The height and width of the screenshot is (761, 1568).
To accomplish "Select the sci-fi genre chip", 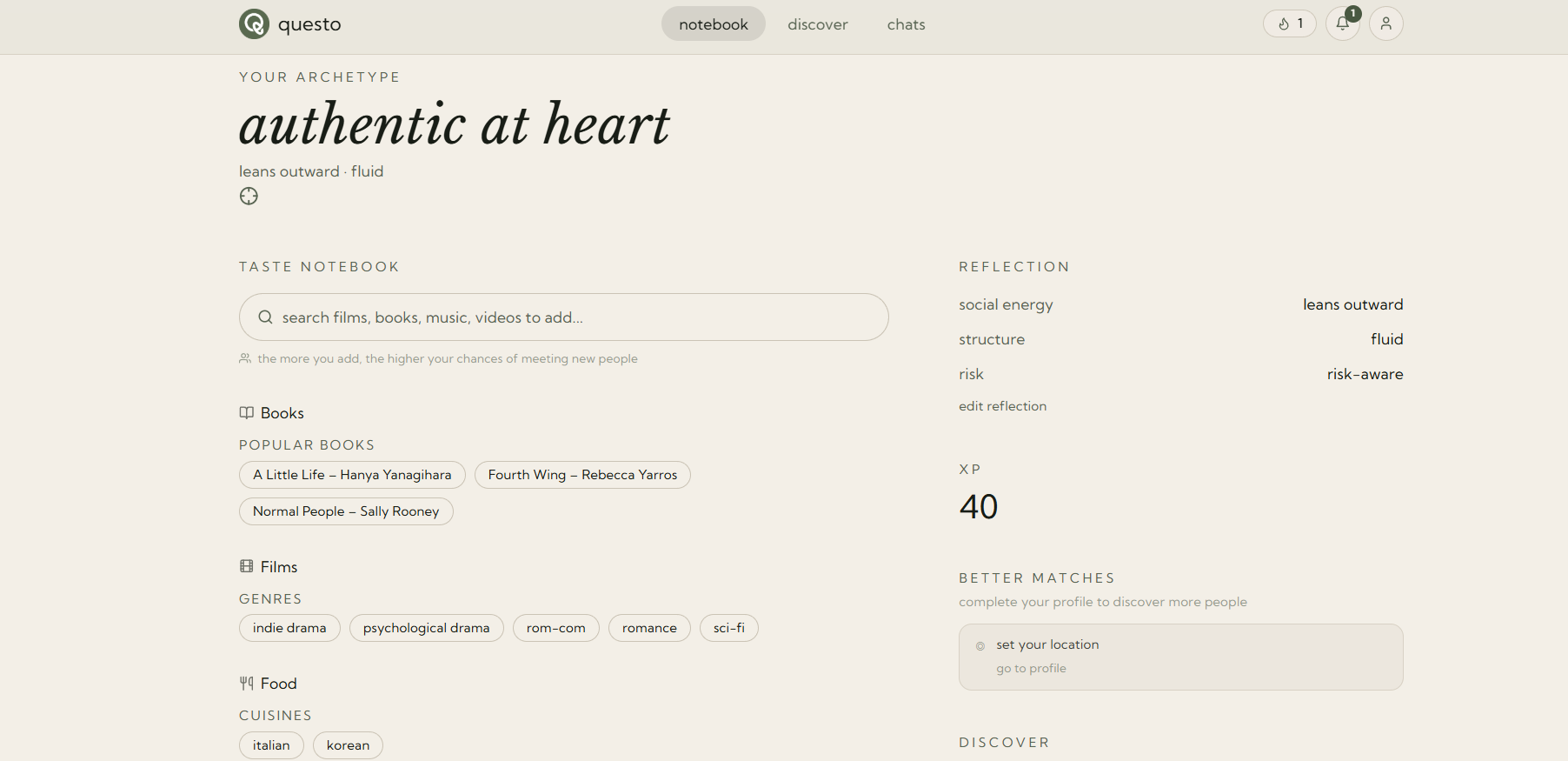I will click(x=728, y=628).
